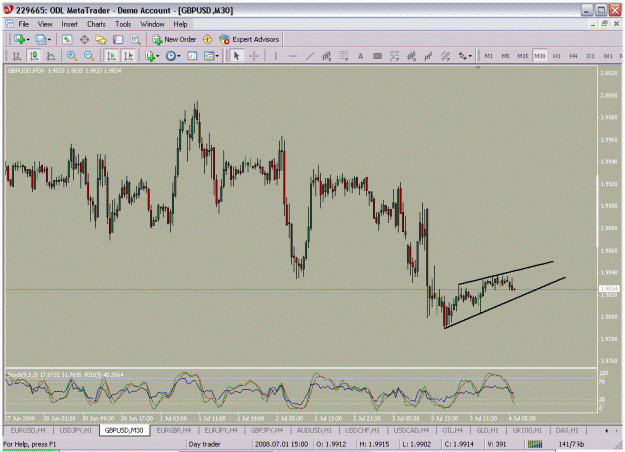This screenshot has height=452, width=625.
Task: Expand the Templates dropdown arrow
Action: (x=217, y=56)
